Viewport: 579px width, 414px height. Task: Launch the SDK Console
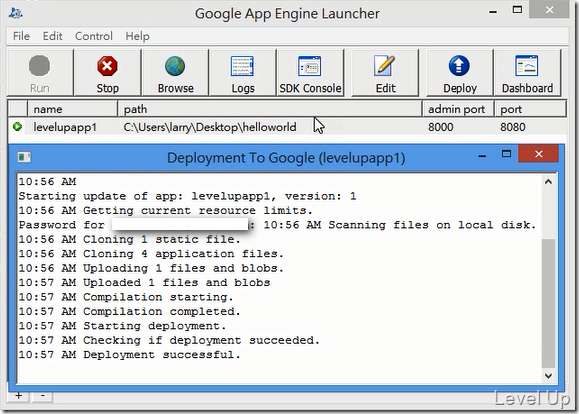310,73
